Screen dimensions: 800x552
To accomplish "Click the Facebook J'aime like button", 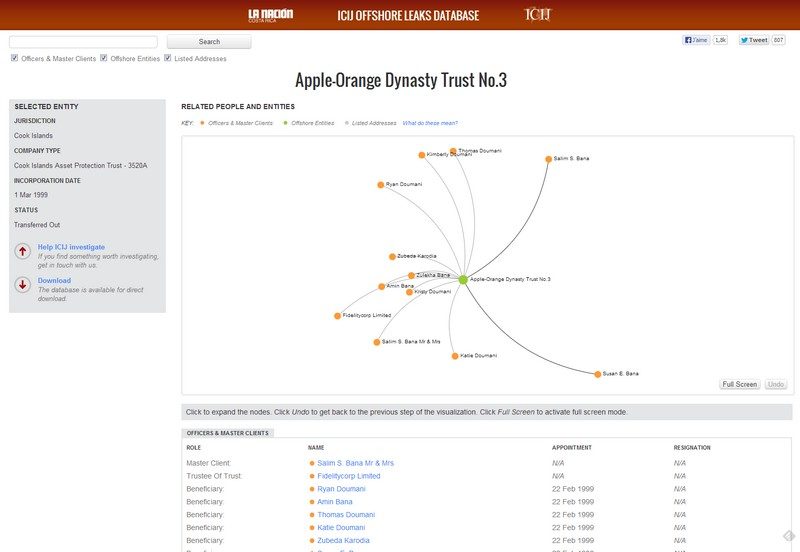I will pyautogui.click(x=696, y=40).
